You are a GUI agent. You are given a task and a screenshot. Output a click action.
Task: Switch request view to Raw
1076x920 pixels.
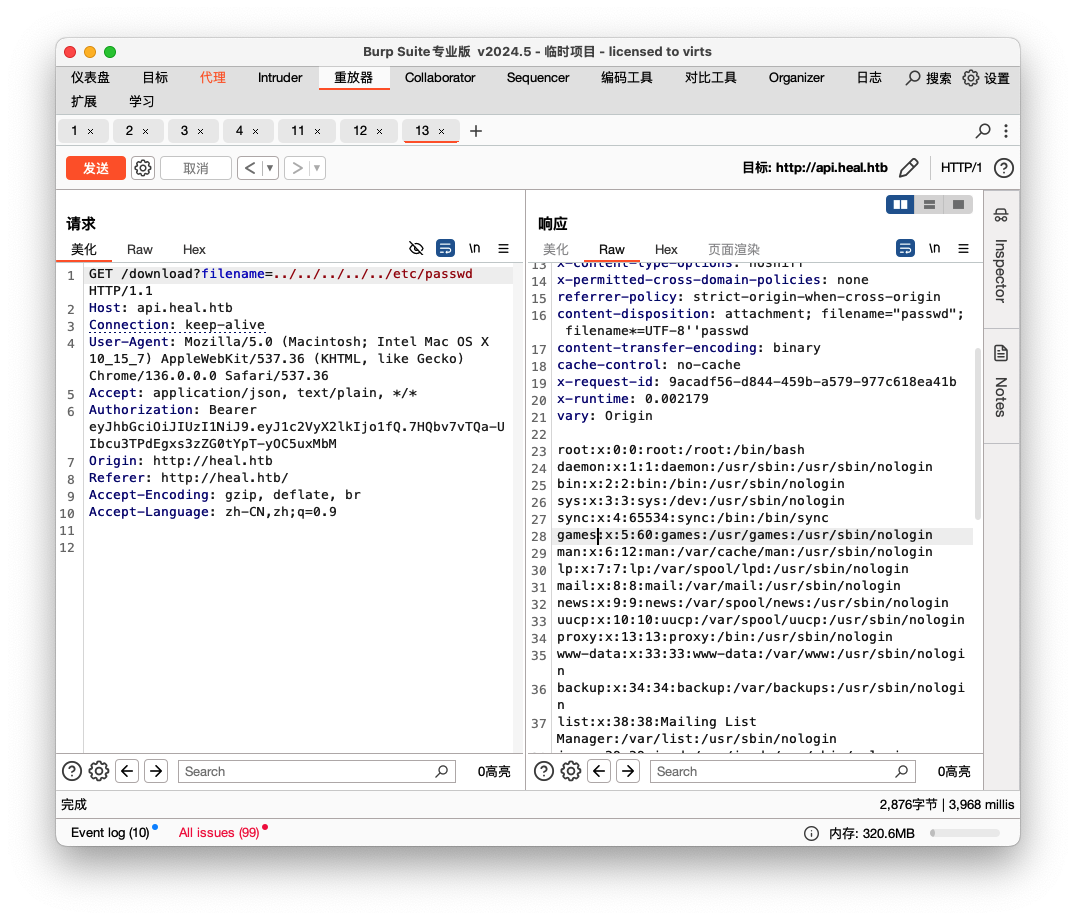(x=139, y=250)
